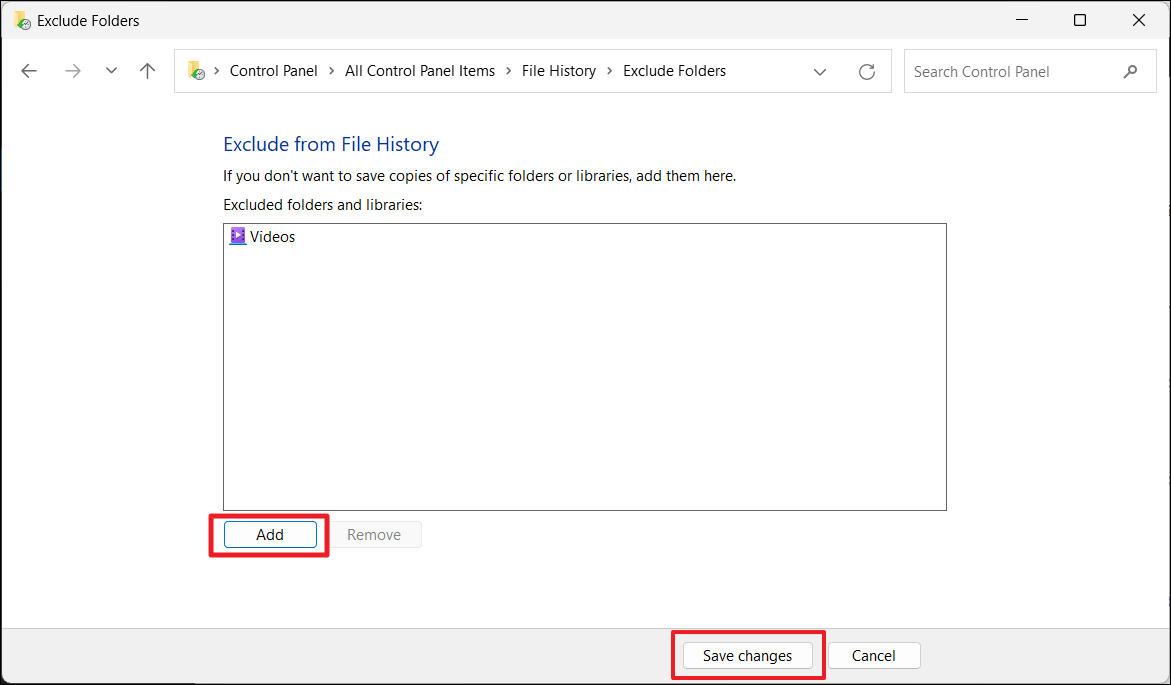1171x685 pixels.
Task: Click the forward navigation arrow
Action: pos(72,71)
